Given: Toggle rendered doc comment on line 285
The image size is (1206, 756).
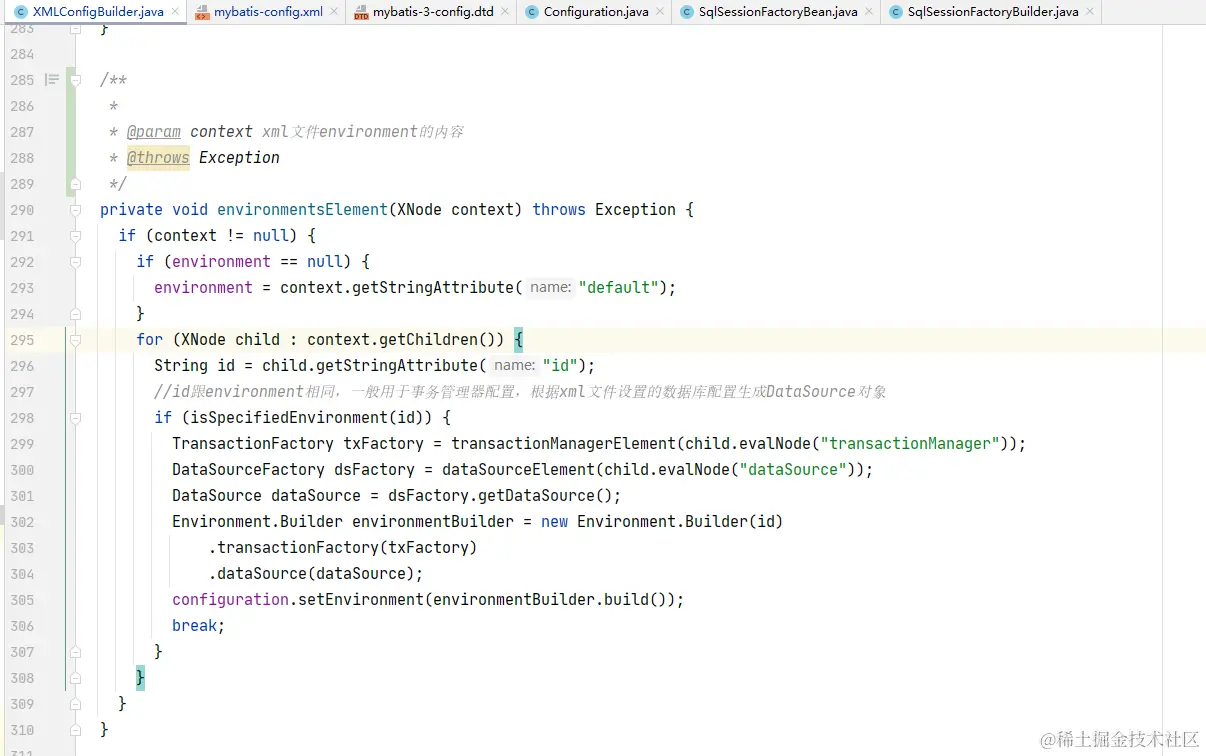Looking at the screenshot, I should pyautogui.click(x=52, y=80).
